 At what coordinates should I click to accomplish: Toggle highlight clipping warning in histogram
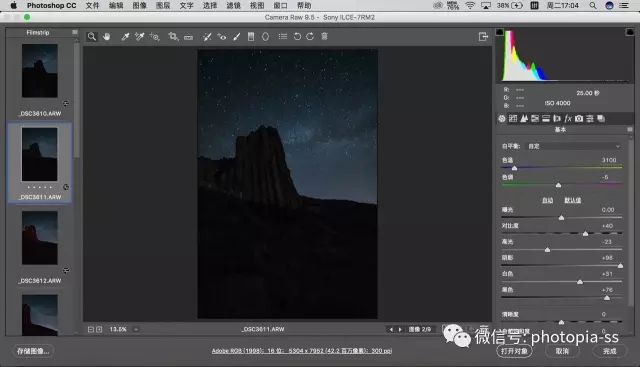629,32
